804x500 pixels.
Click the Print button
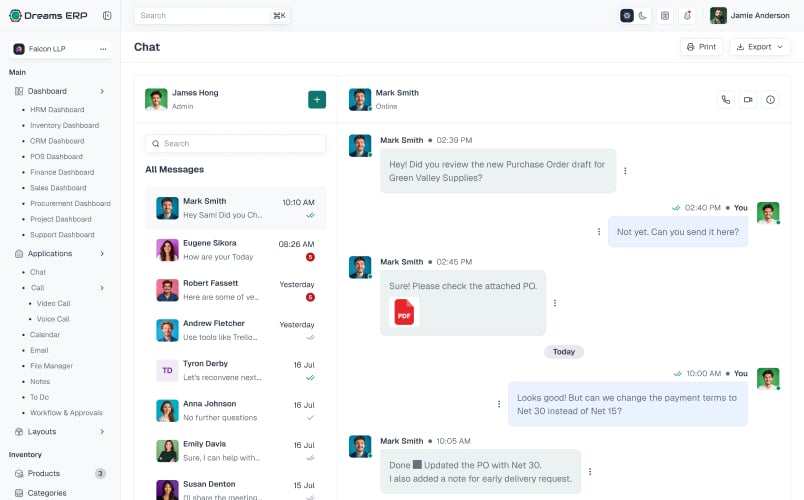701,47
